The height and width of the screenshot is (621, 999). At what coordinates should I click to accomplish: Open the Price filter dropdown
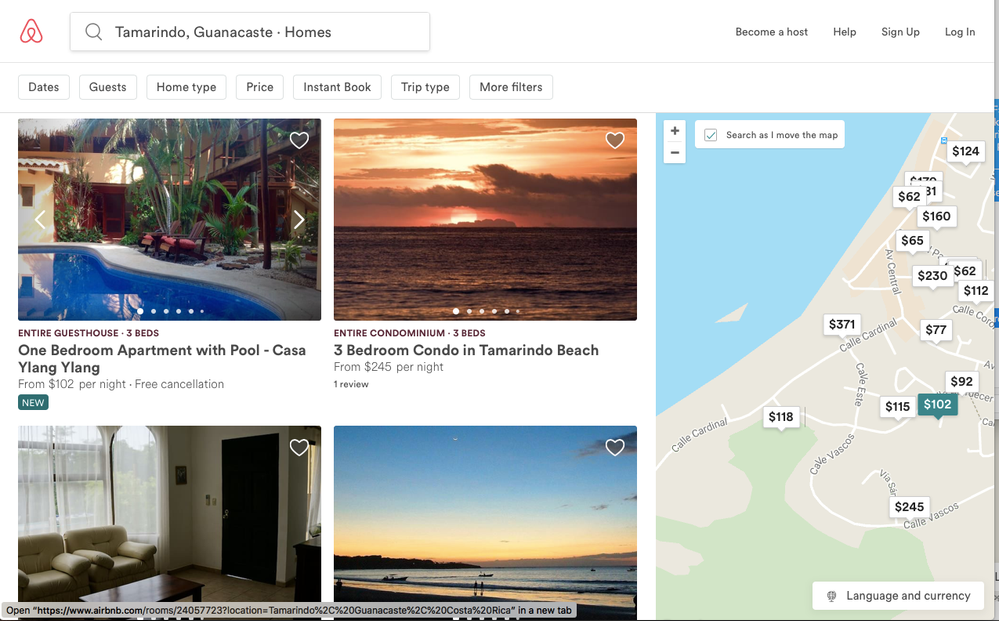[x=260, y=87]
